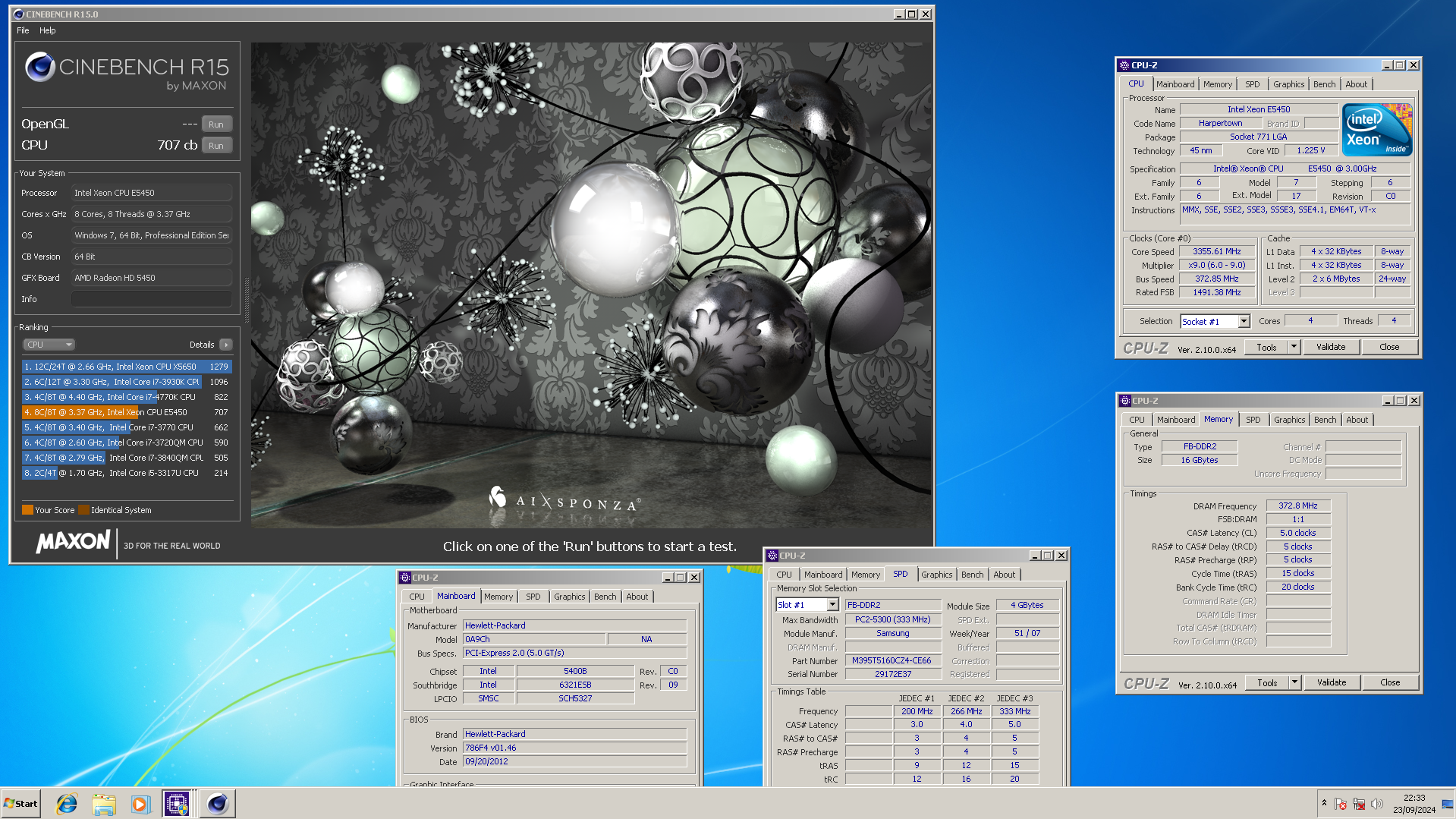Open CPU tab in CPU-Z SPD window
This screenshot has width=1456, height=819.
pos(785,575)
